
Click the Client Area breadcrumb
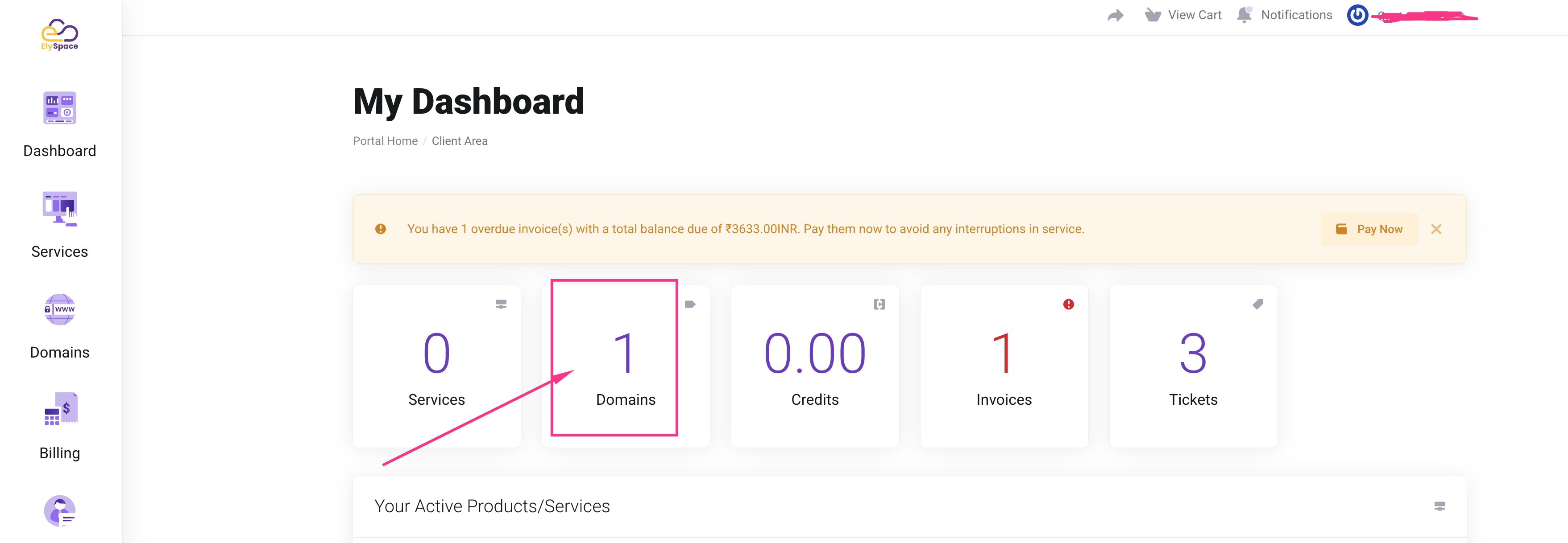[x=460, y=141]
